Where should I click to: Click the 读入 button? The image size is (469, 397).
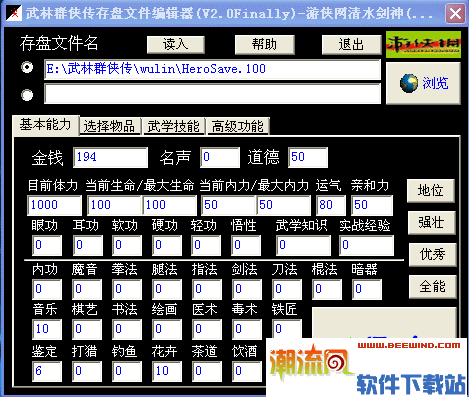(176, 44)
